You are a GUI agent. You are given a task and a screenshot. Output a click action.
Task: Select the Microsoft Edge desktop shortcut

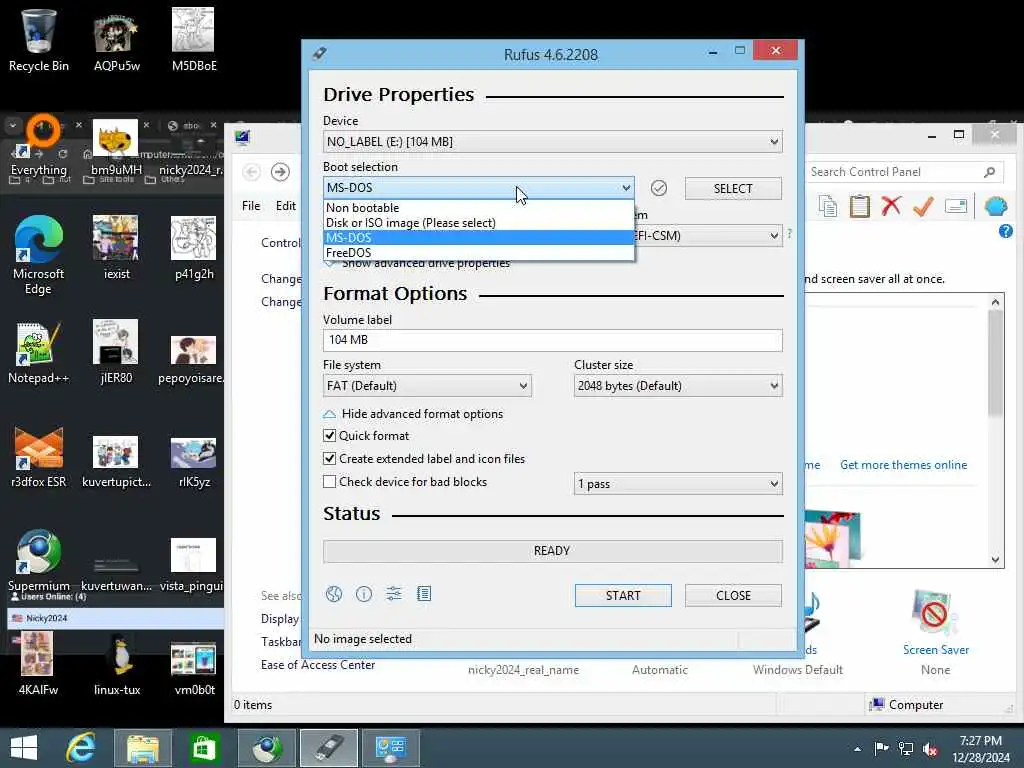point(39,256)
